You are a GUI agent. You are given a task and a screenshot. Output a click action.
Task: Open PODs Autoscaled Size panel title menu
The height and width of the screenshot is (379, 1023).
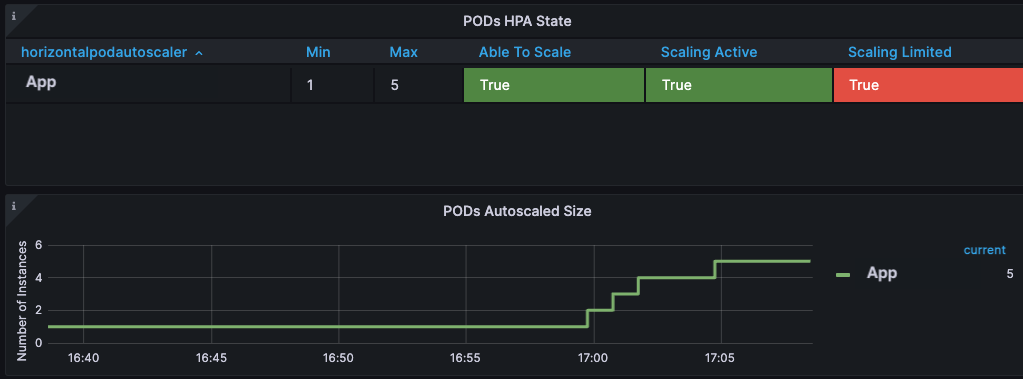tap(517, 211)
